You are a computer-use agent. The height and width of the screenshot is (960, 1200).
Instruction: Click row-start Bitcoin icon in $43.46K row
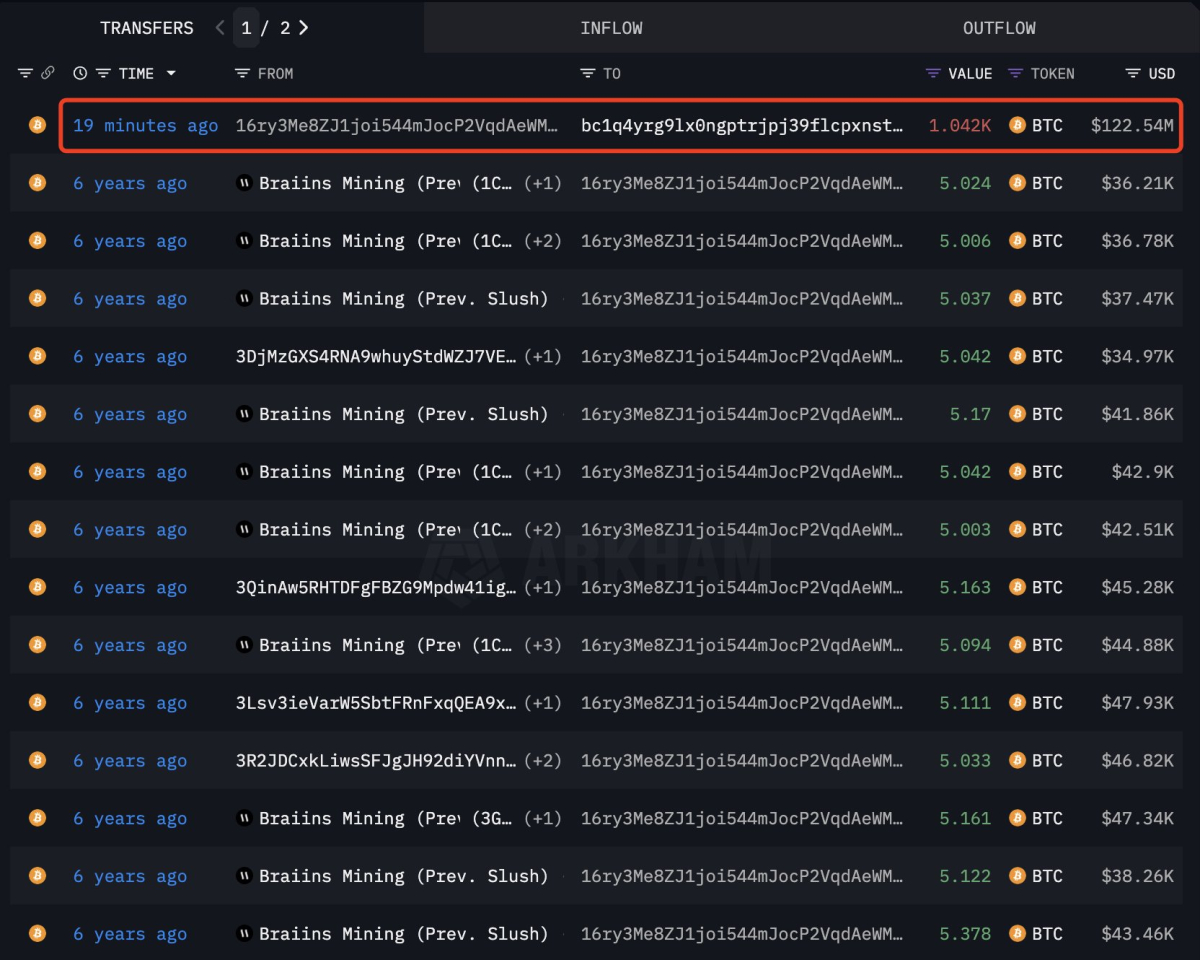pos(37,934)
